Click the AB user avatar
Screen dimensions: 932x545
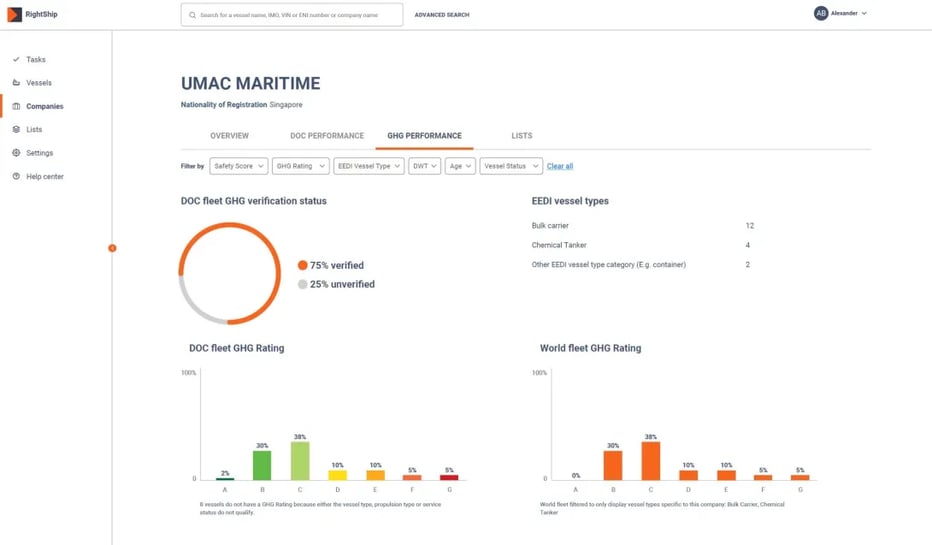pyautogui.click(x=821, y=13)
